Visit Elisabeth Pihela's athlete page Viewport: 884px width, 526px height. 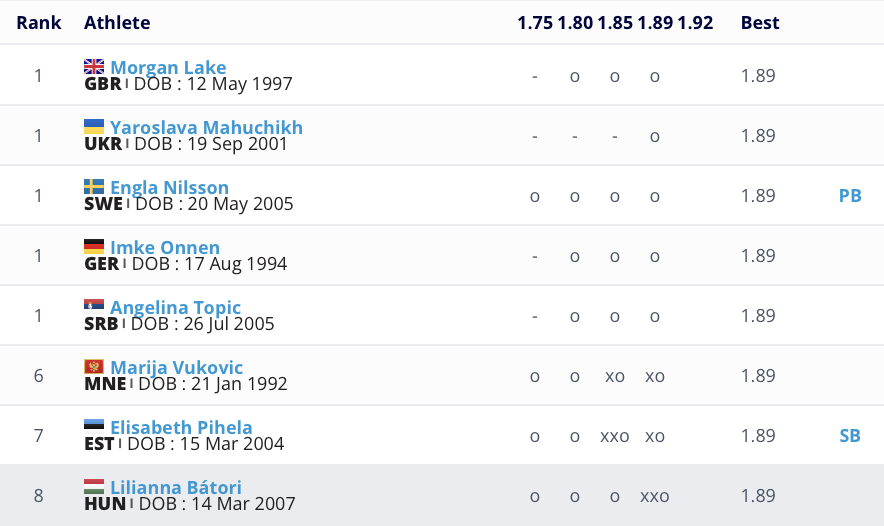181,428
